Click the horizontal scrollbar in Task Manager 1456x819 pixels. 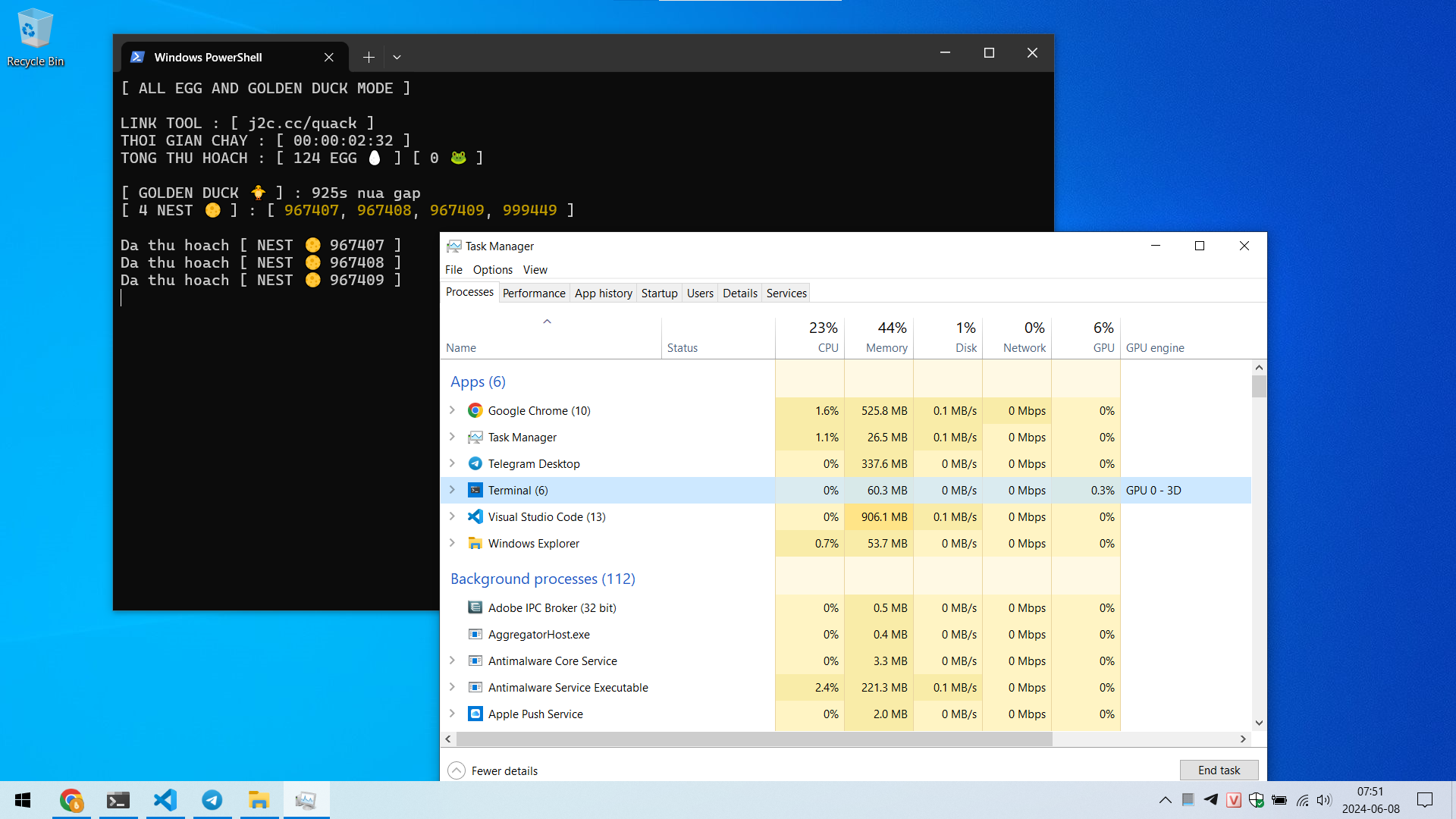(x=754, y=739)
